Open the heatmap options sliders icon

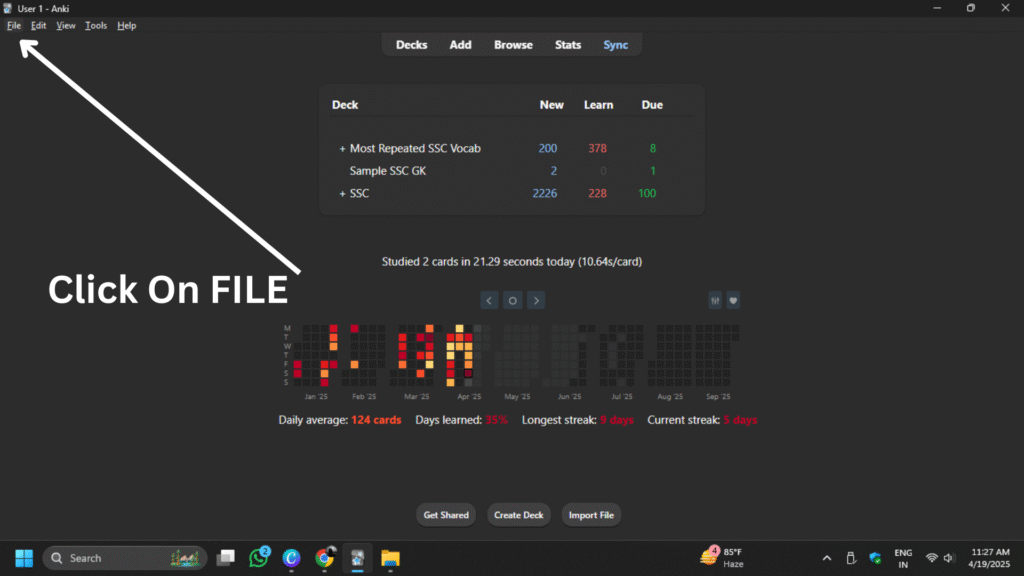[x=715, y=300]
